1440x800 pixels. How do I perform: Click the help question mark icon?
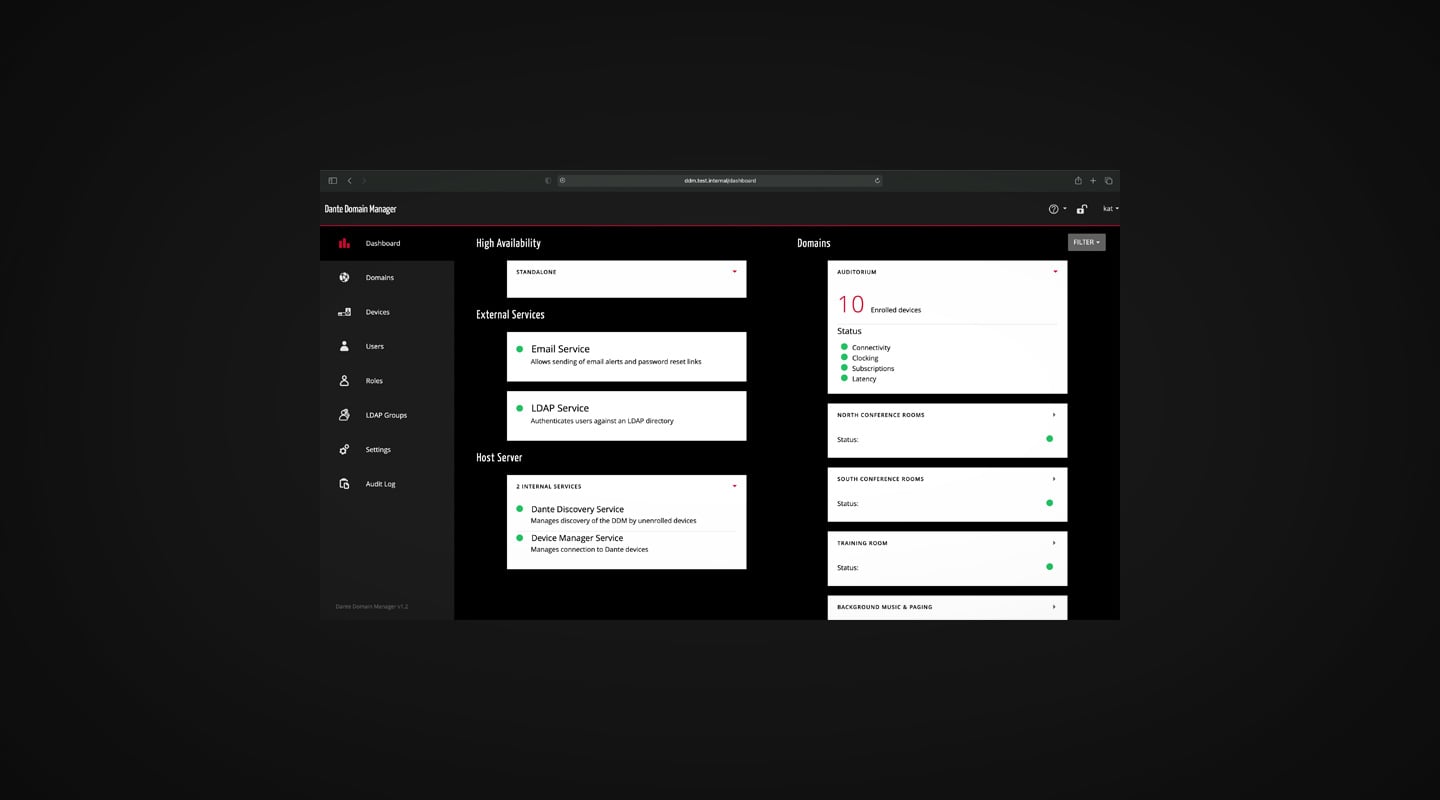1053,209
